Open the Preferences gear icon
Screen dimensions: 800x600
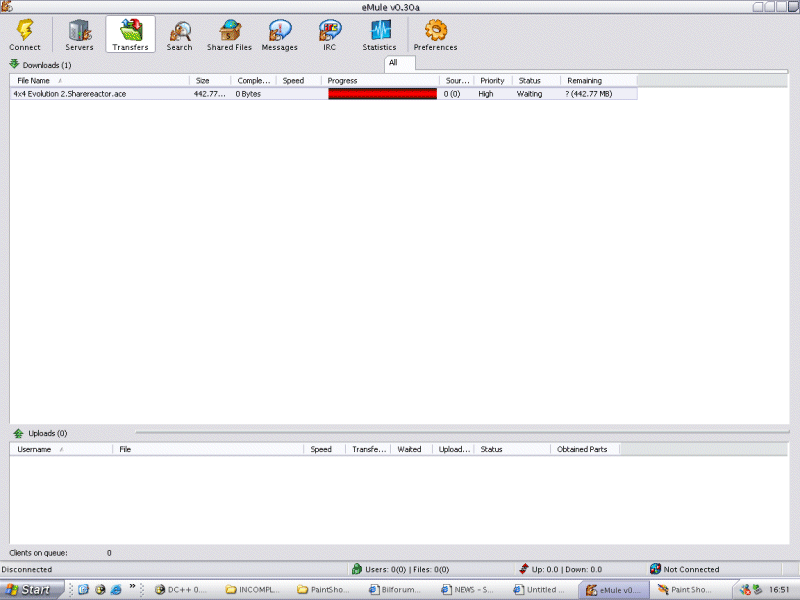[436, 30]
